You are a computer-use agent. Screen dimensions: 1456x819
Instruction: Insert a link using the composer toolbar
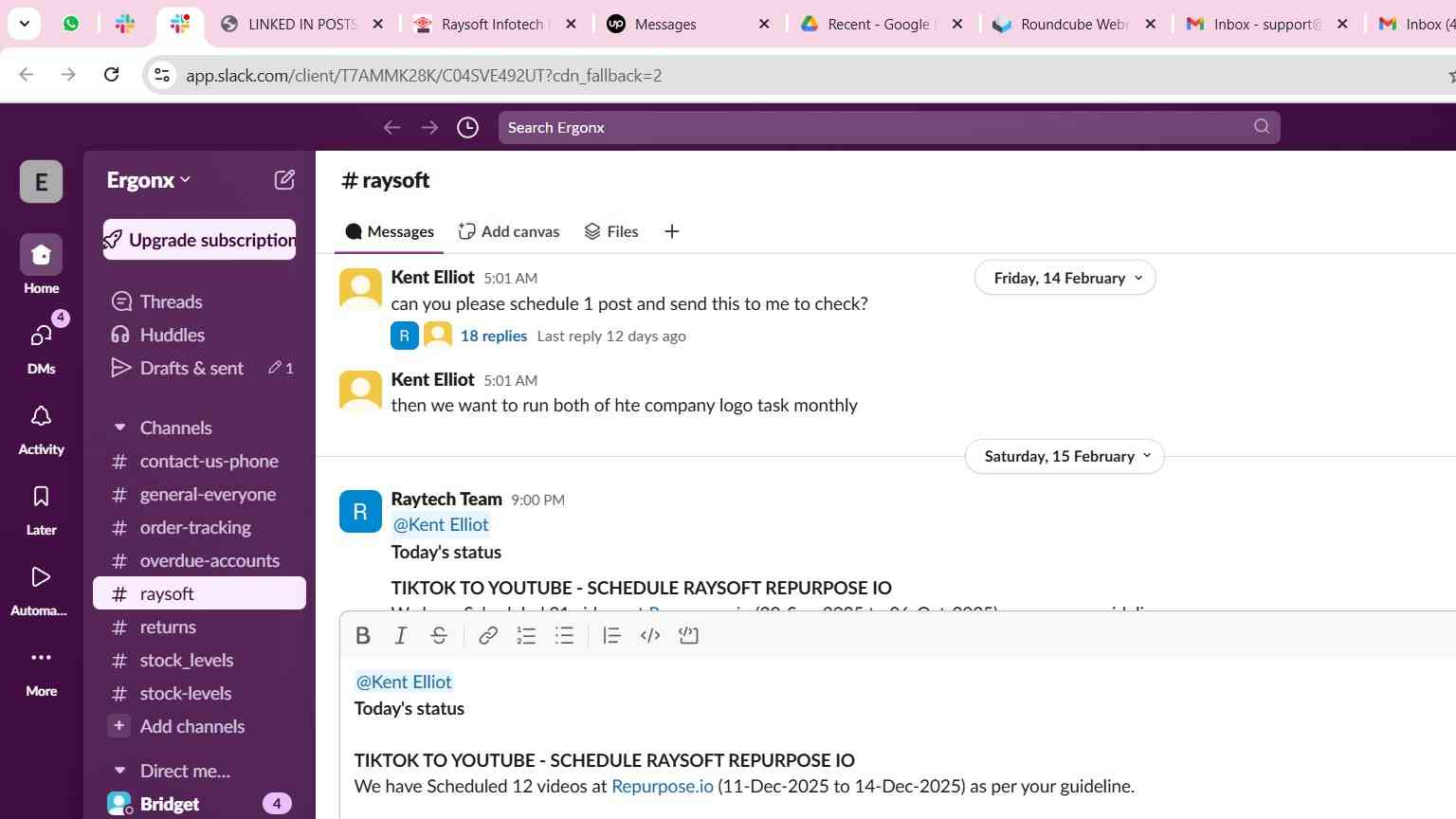[488, 636]
